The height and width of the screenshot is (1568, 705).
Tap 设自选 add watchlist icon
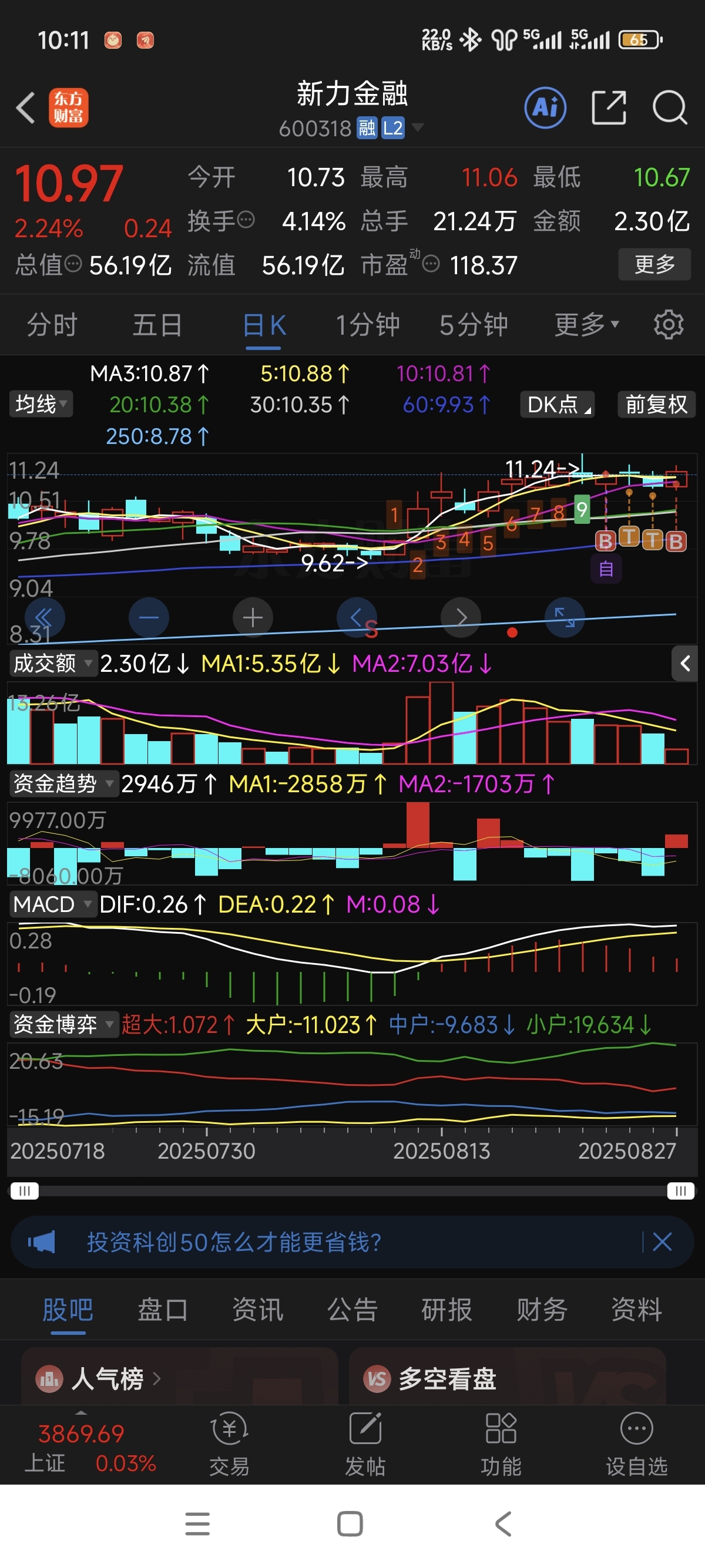(x=637, y=1445)
